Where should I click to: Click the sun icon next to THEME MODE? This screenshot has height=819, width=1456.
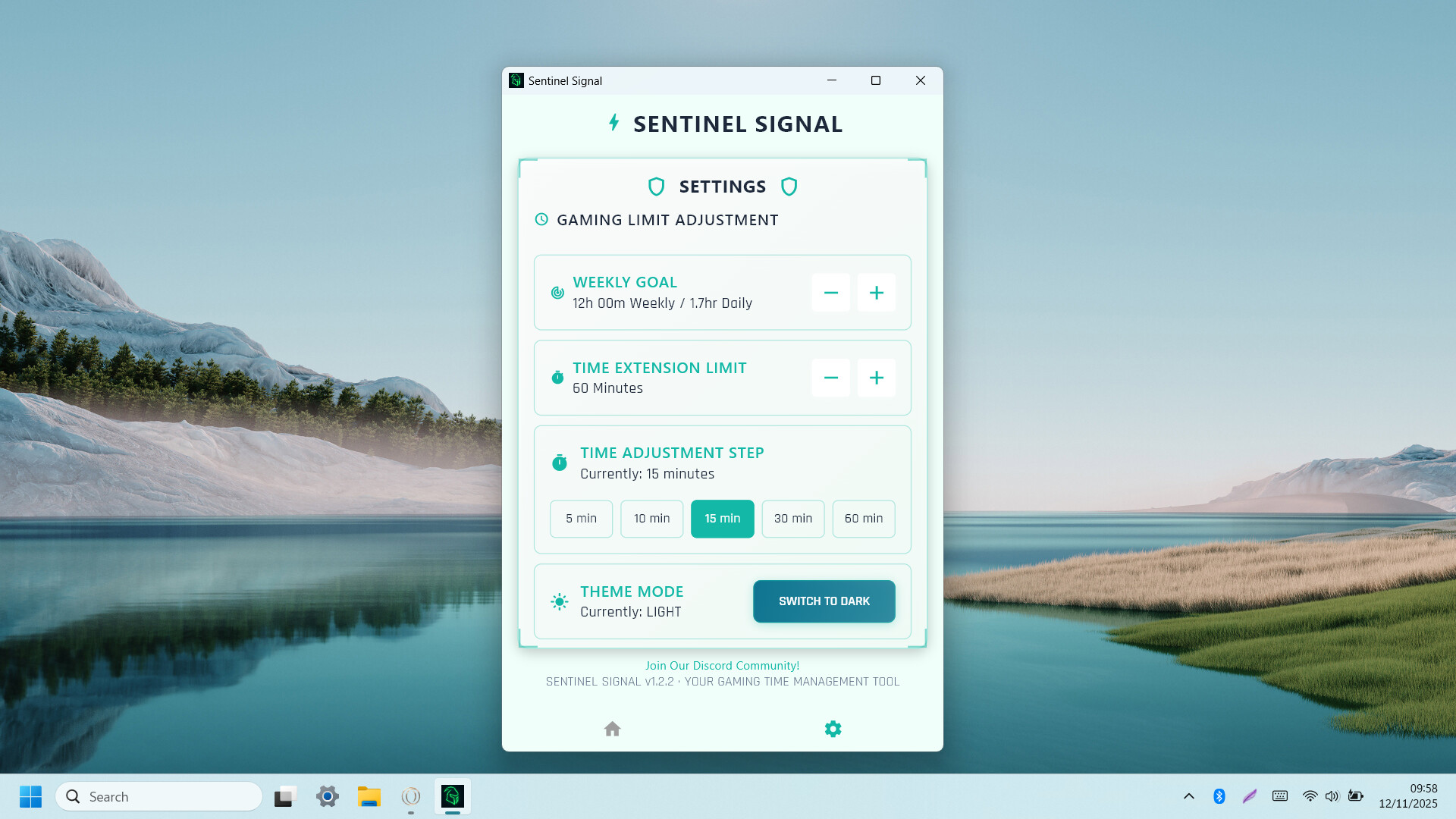coord(559,601)
